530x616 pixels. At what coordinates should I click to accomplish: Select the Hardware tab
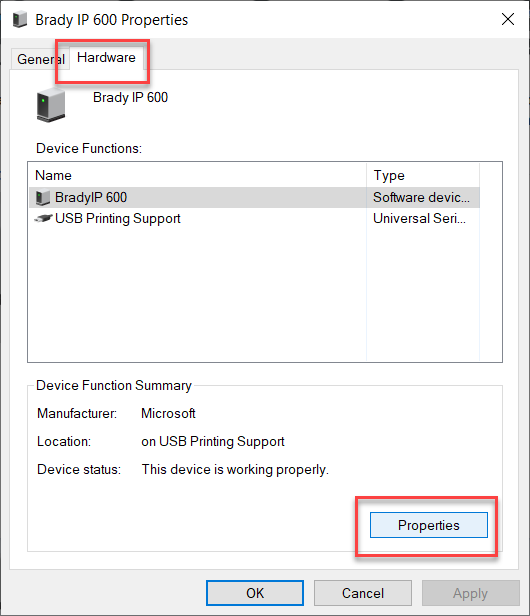[106, 58]
